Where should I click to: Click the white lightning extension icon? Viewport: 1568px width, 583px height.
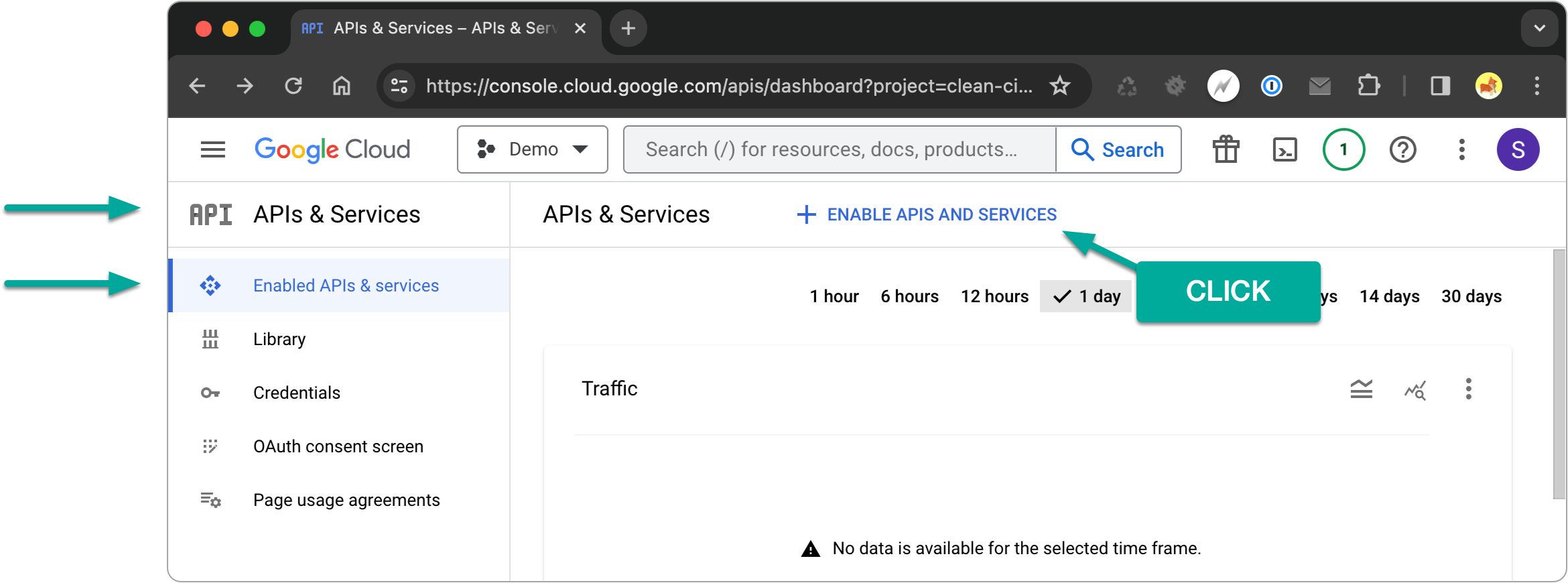click(x=1224, y=86)
